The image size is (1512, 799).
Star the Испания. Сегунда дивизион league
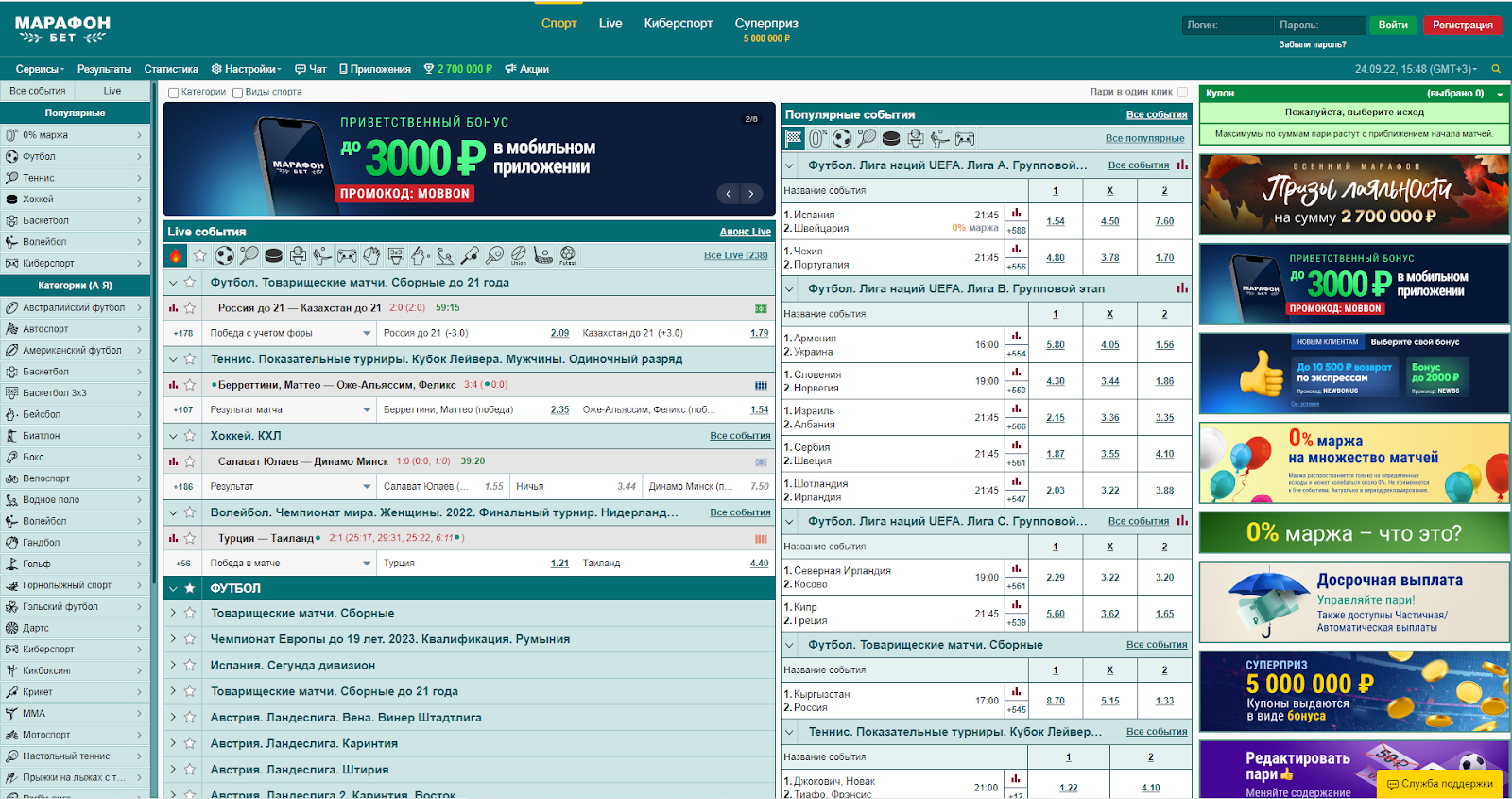click(x=190, y=665)
